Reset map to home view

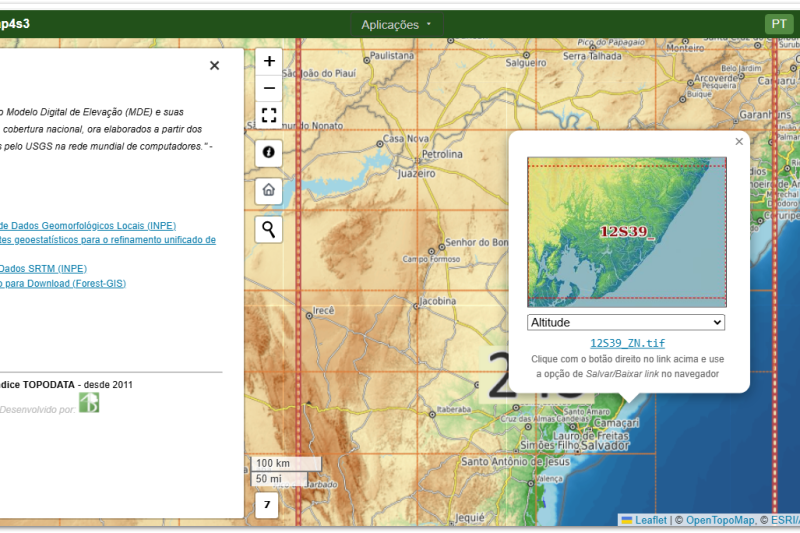268,190
